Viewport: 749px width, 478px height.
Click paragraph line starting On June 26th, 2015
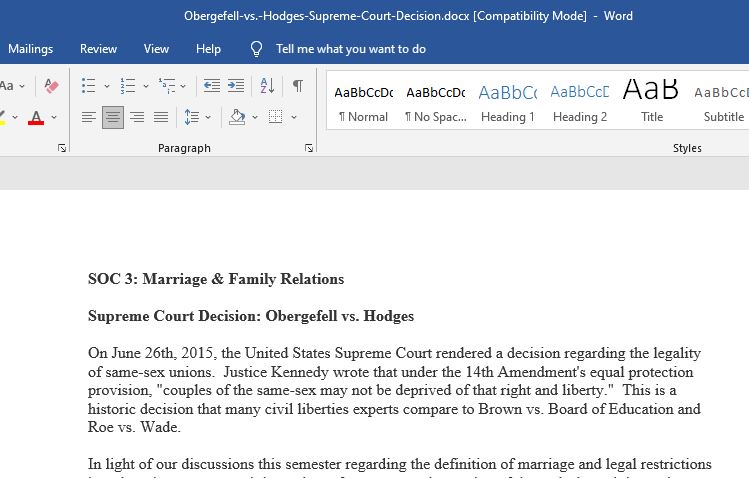(x=394, y=353)
